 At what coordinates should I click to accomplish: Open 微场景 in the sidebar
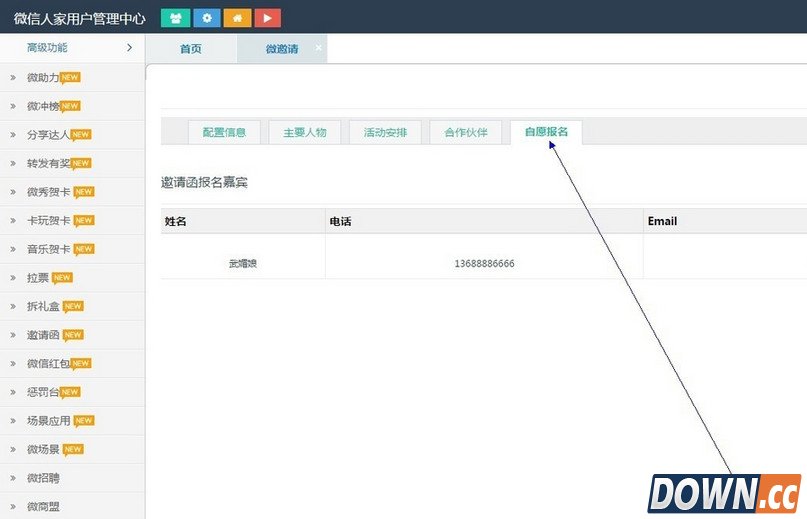[43, 449]
